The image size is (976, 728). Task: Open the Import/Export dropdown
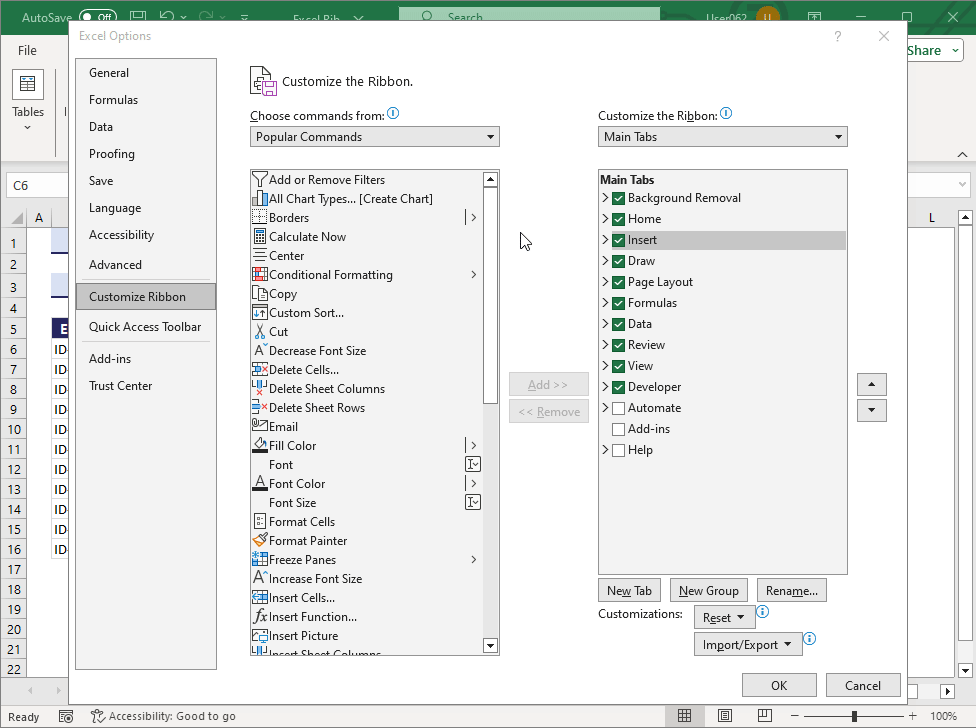point(748,645)
